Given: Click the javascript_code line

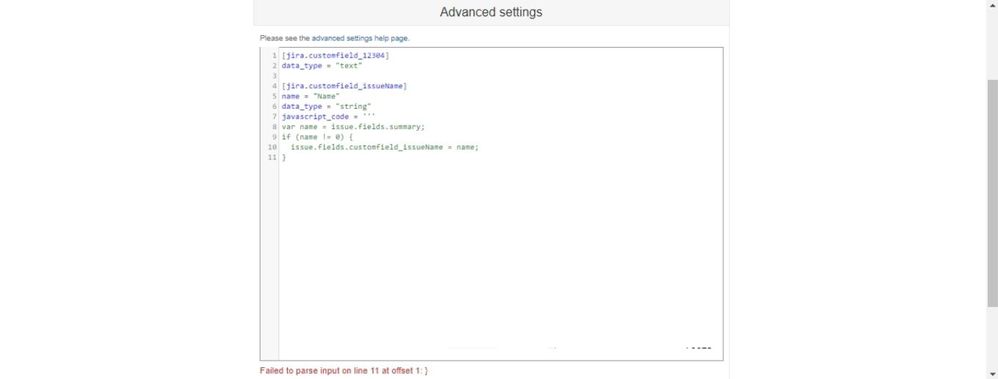Looking at the screenshot, I should click(328, 117).
